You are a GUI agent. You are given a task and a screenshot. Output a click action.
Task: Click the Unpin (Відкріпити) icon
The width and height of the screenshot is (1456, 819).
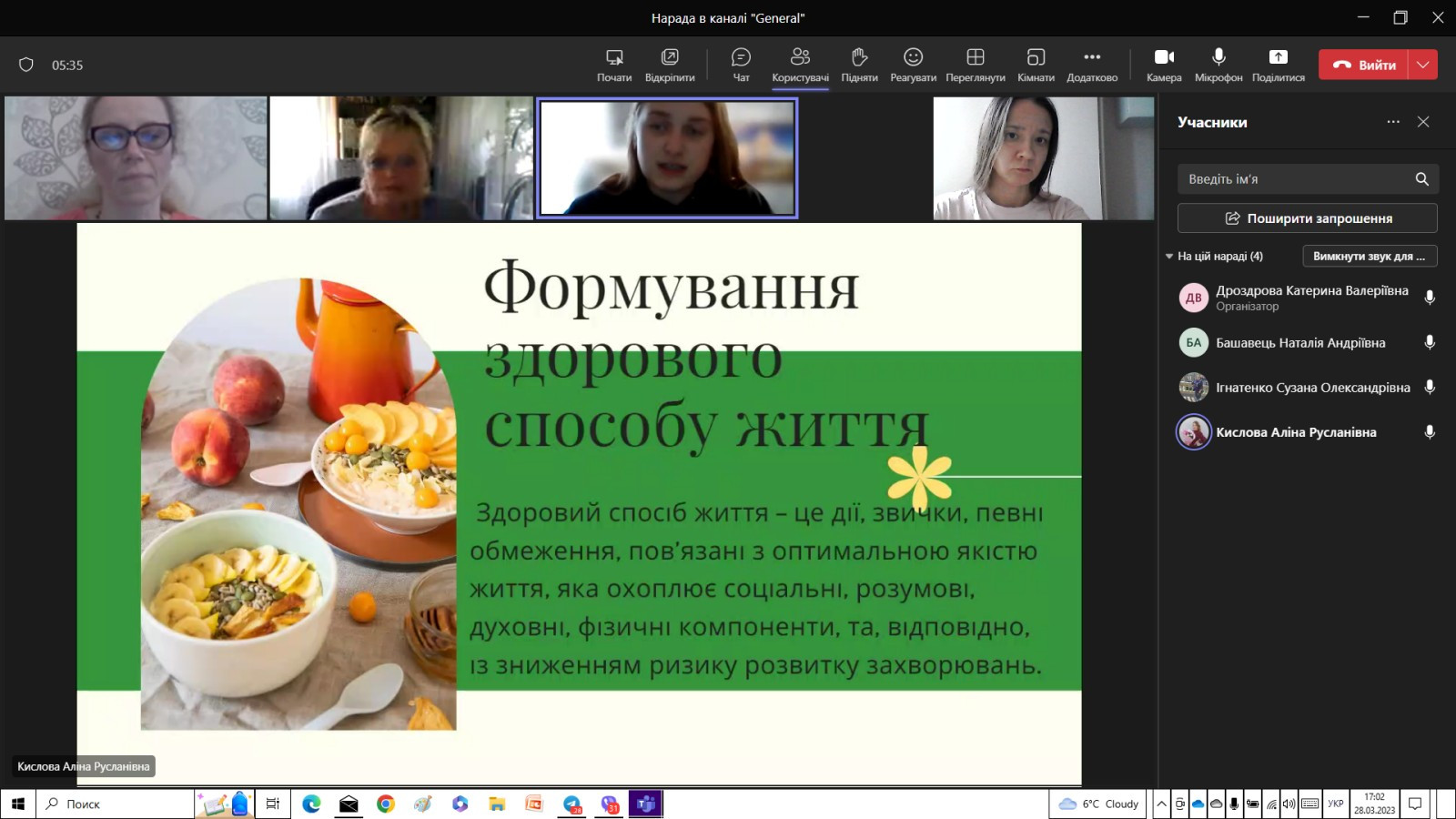point(670,64)
